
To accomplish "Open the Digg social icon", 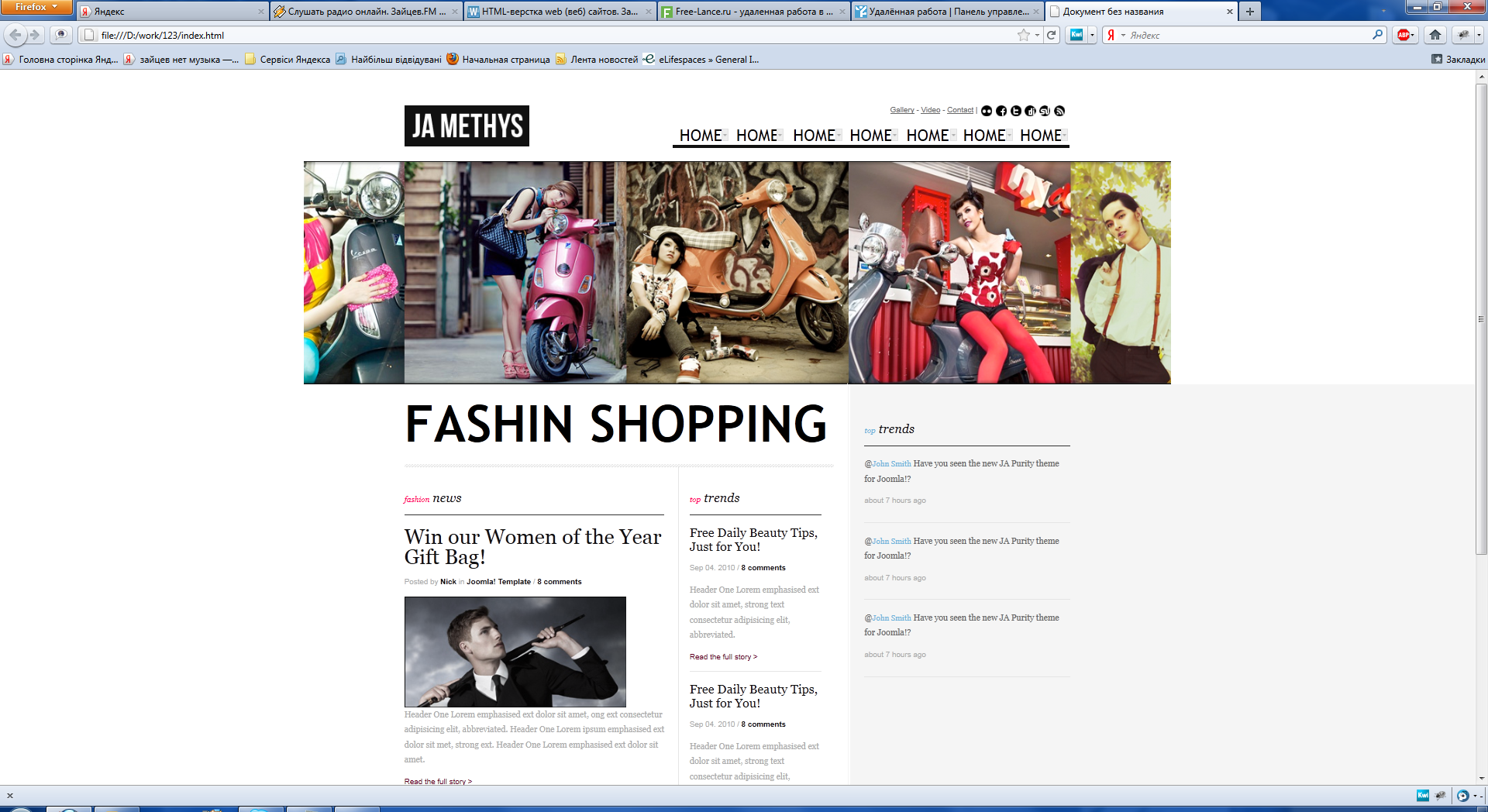I will (1030, 111).
